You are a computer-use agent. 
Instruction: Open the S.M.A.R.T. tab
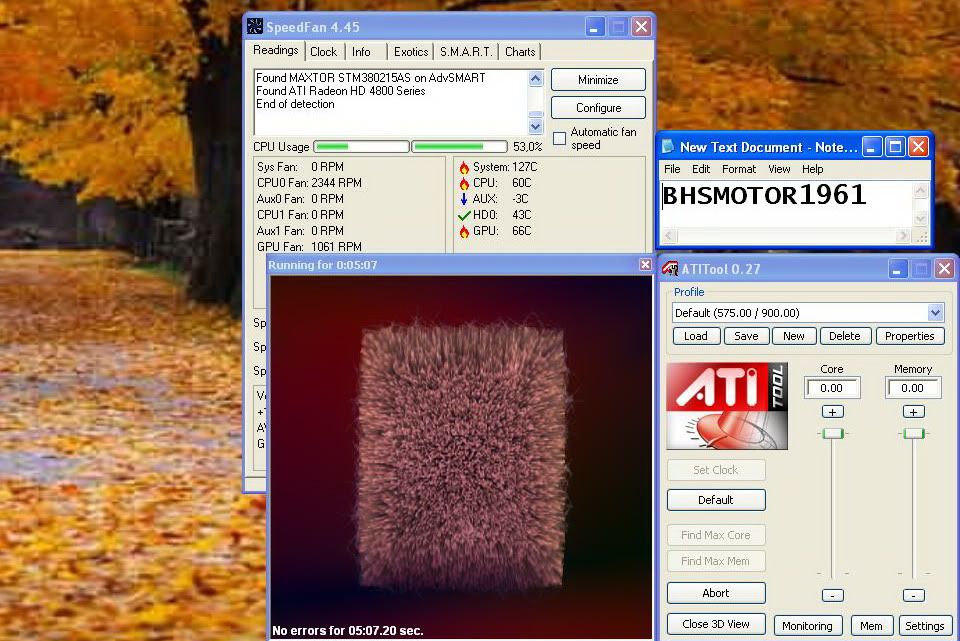point(466,52)
